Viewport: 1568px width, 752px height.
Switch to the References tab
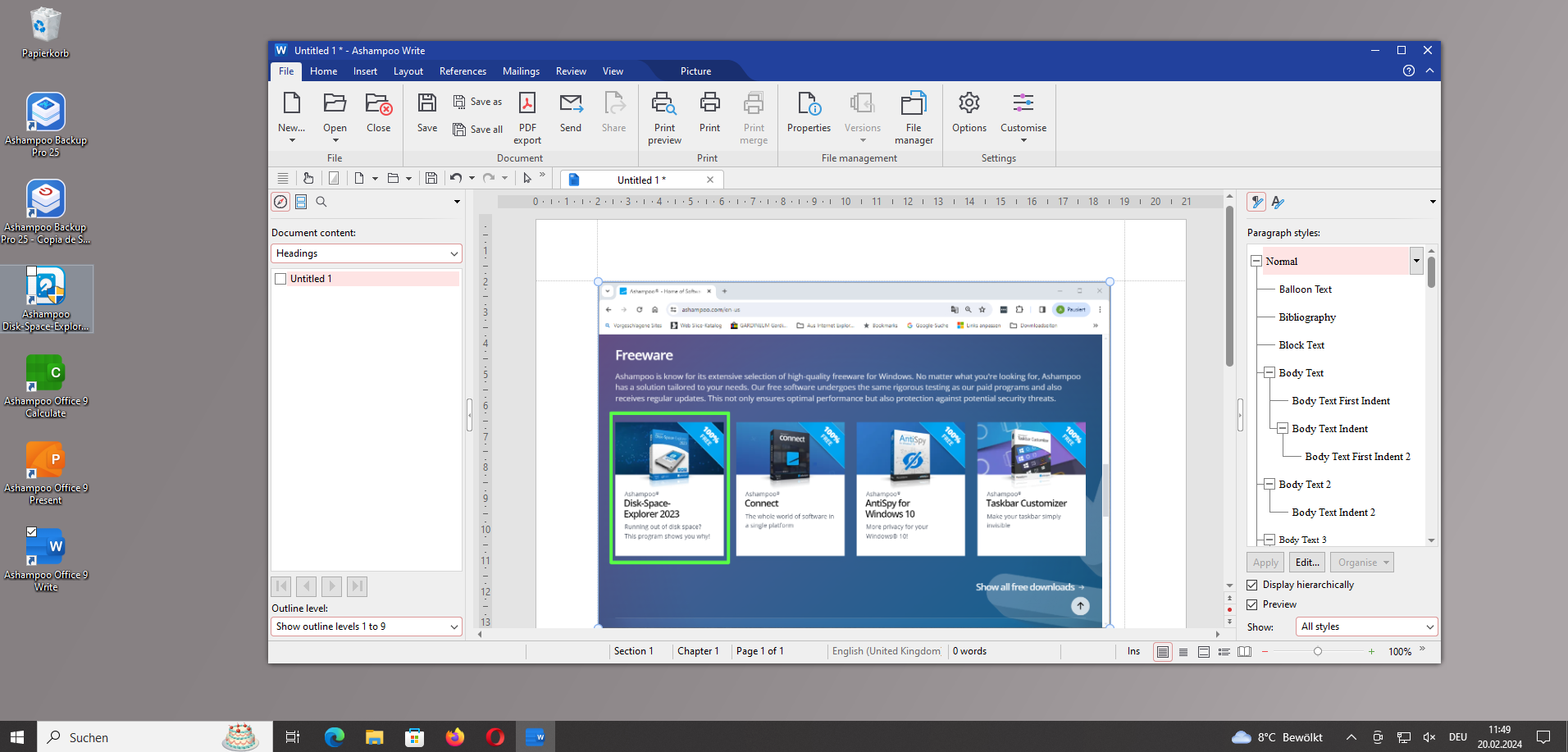[x=463, y=71]
